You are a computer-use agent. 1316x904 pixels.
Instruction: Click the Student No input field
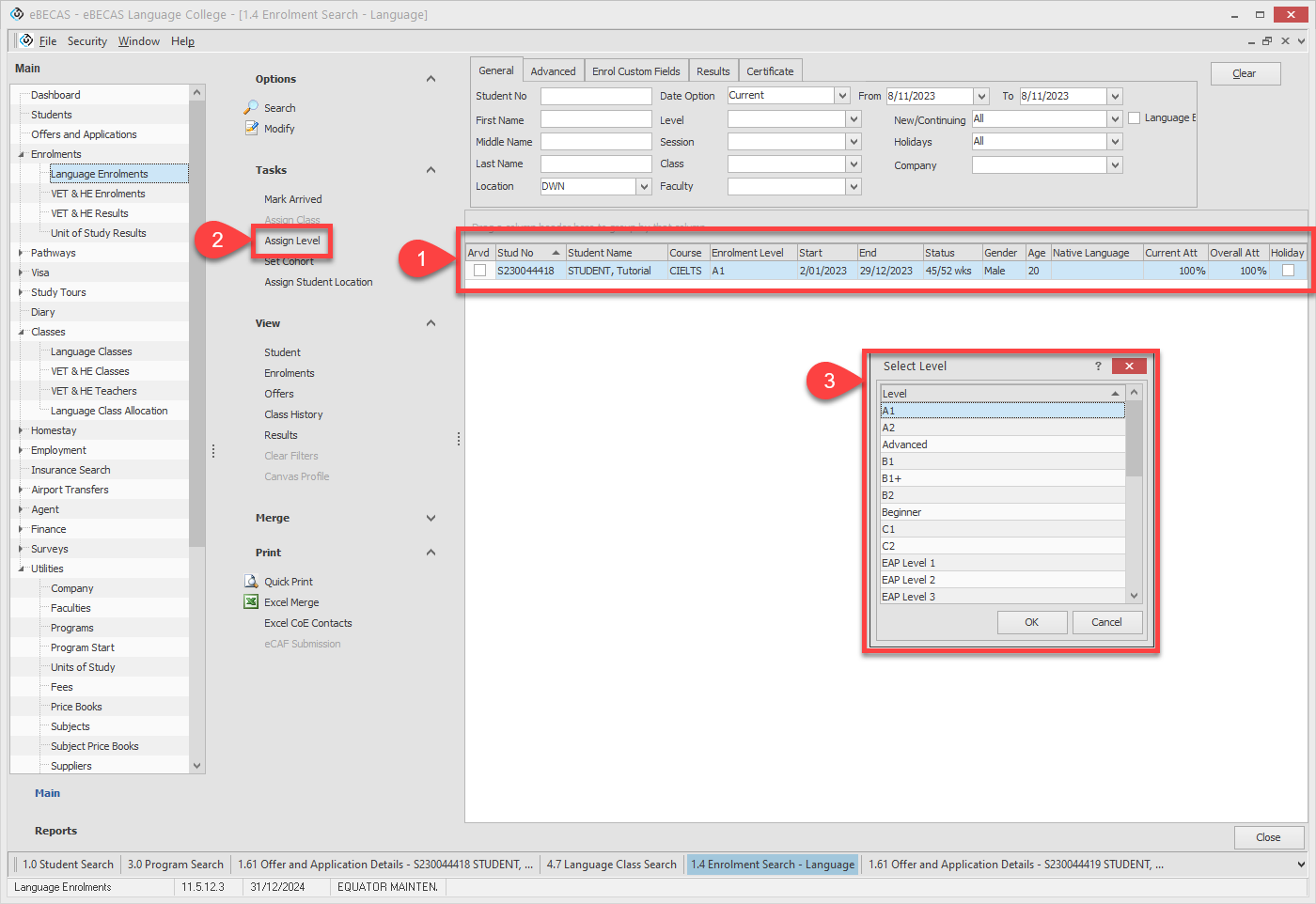click(x=595, y=97)
